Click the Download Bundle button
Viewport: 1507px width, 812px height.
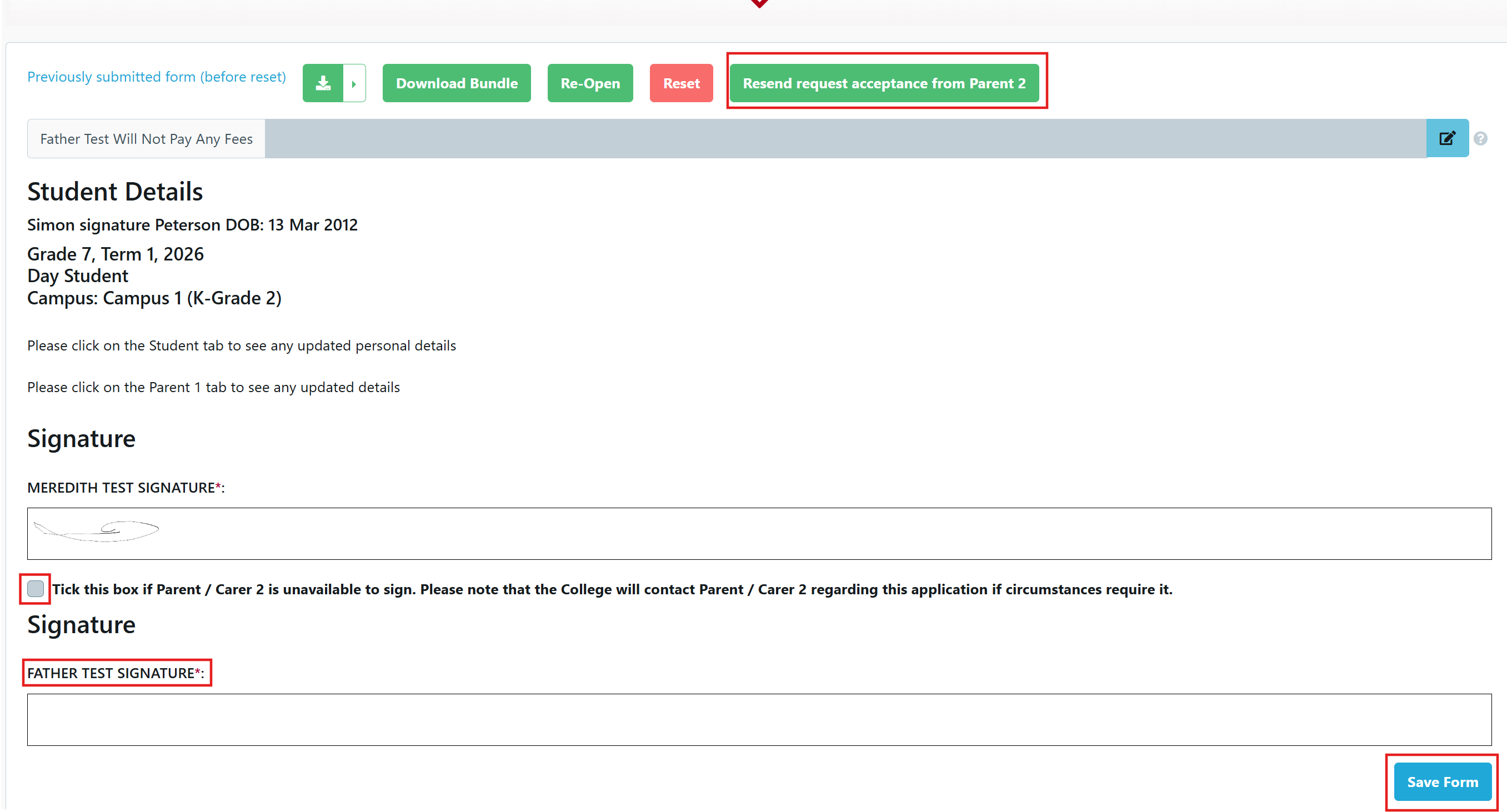pyautogui.click(x=456, y=83)
